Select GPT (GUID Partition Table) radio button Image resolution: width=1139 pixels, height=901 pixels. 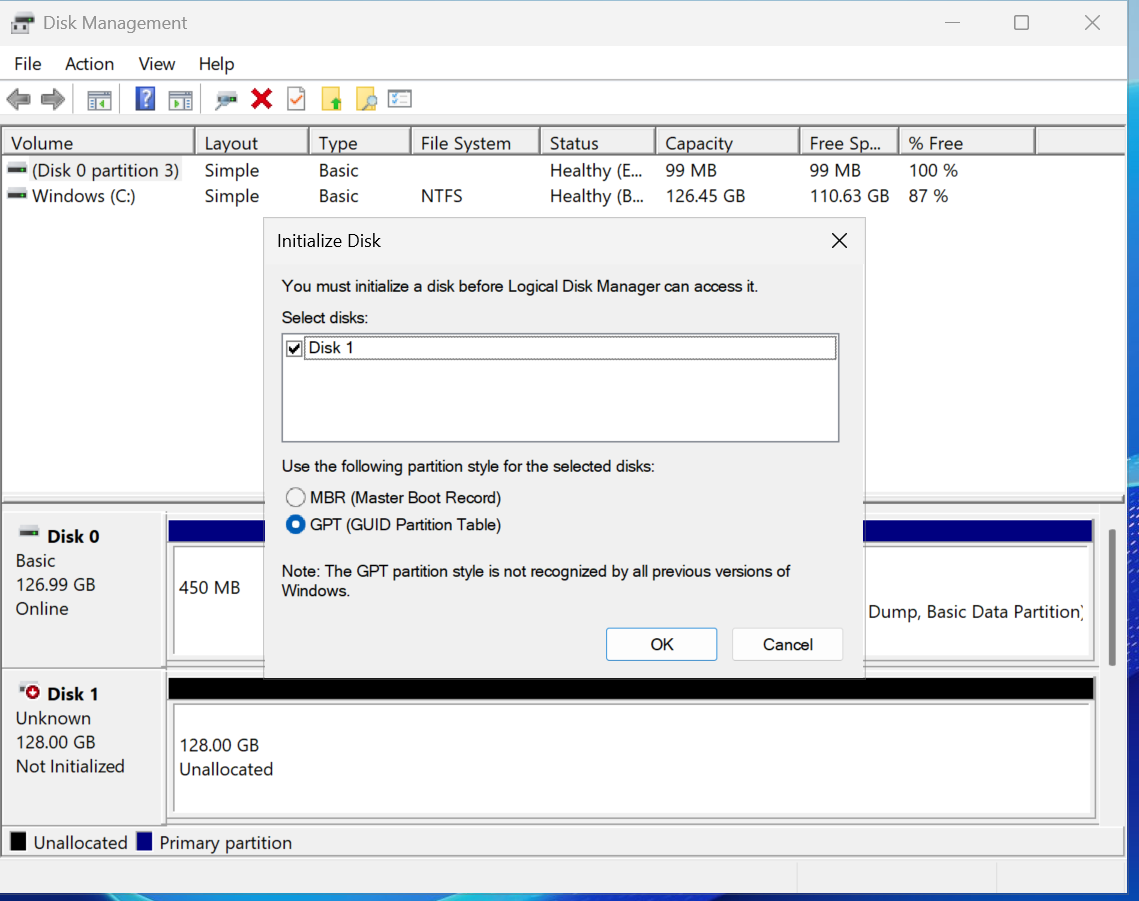(x=295, y=524)
